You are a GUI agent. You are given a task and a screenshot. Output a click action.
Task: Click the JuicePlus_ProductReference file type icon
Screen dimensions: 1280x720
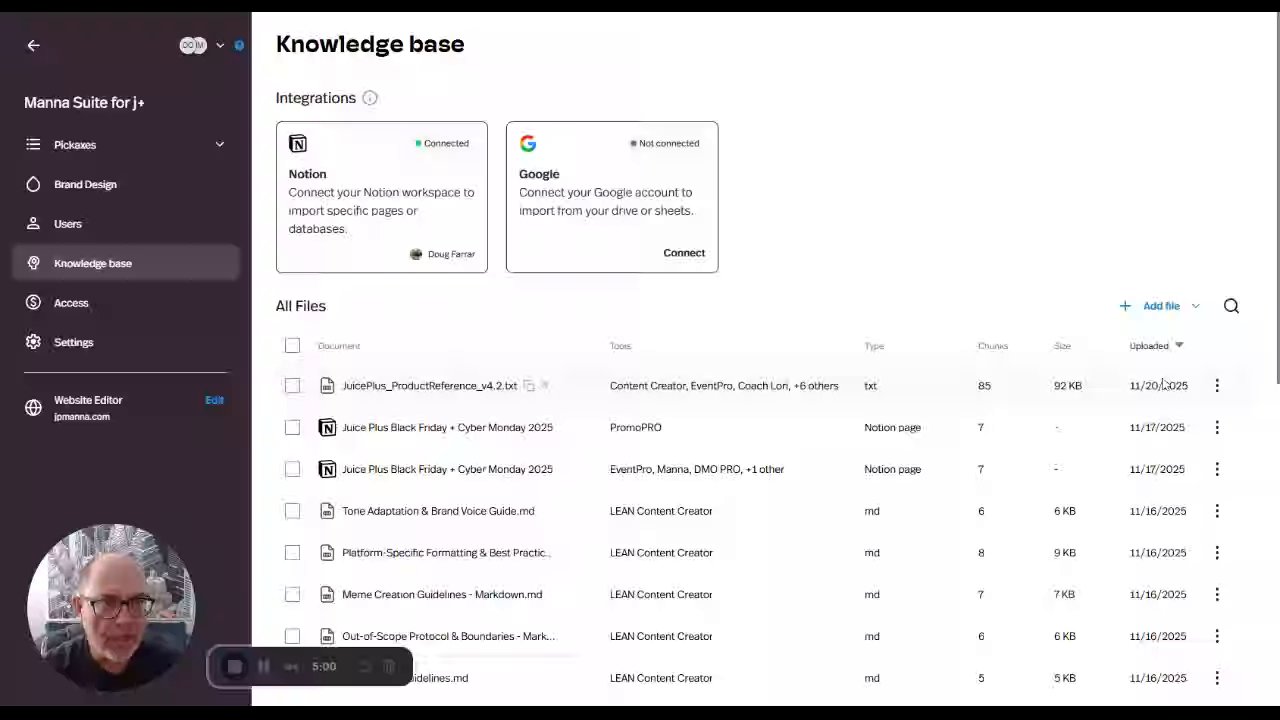[327, 386]
